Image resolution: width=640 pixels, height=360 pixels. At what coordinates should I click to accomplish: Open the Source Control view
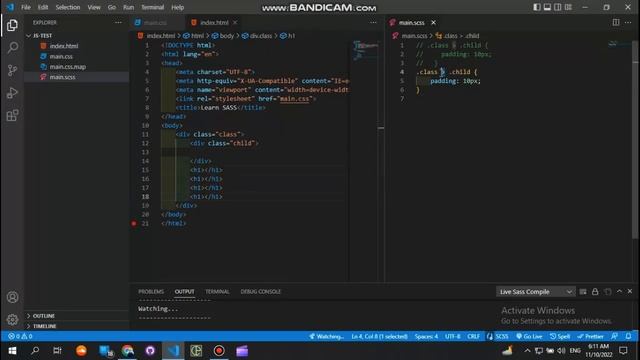12,70
